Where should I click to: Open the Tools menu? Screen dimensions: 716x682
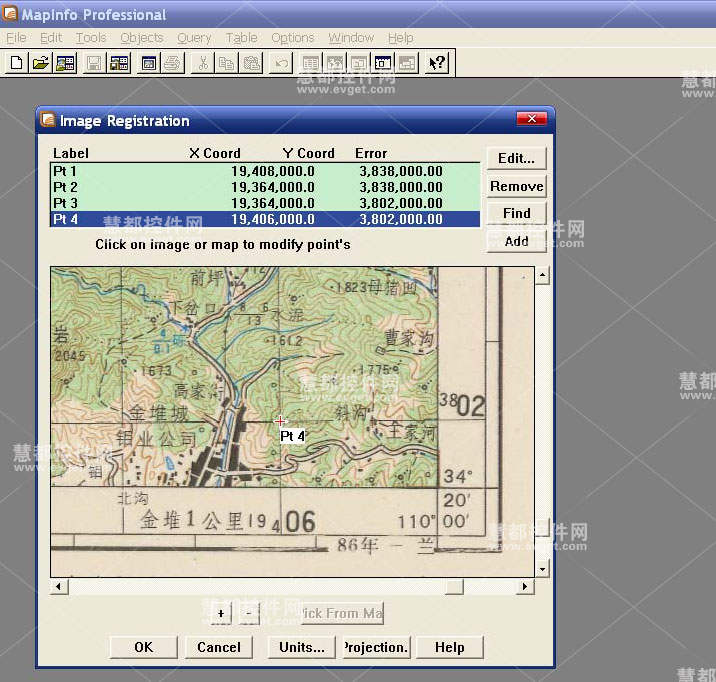91,38
